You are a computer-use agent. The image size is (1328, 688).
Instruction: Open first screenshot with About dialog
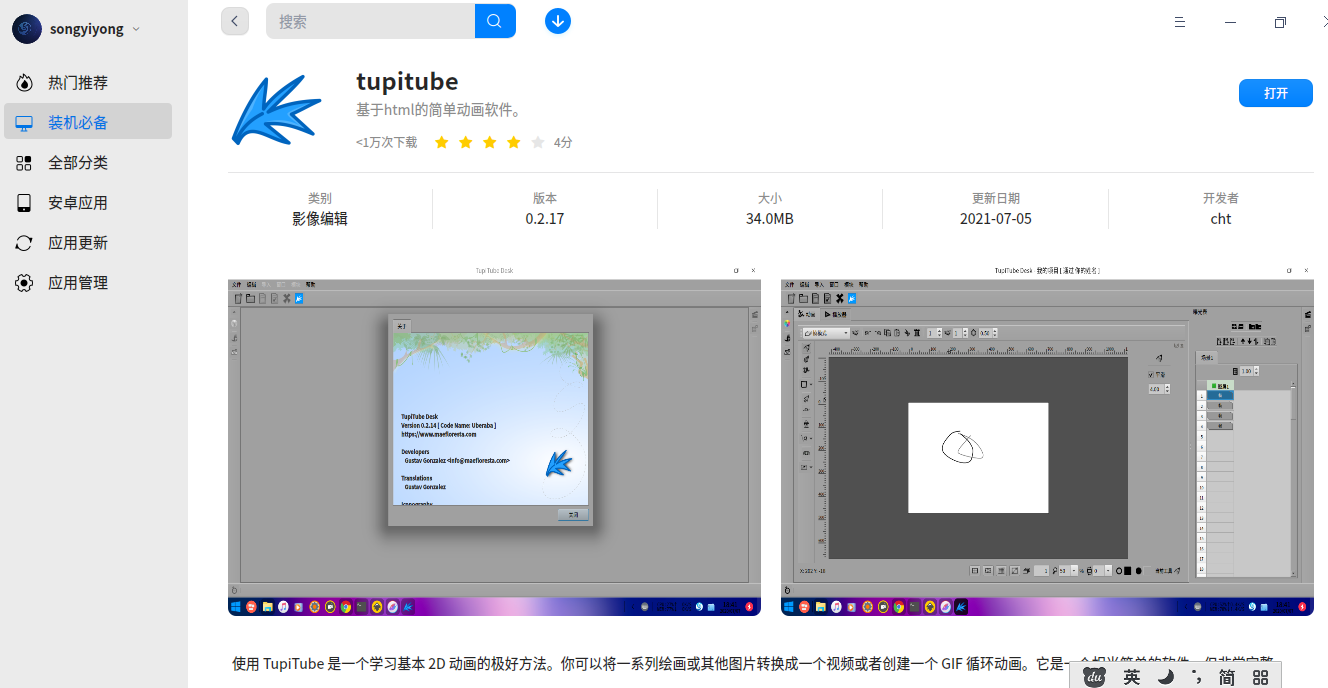[x=494, y=440]
